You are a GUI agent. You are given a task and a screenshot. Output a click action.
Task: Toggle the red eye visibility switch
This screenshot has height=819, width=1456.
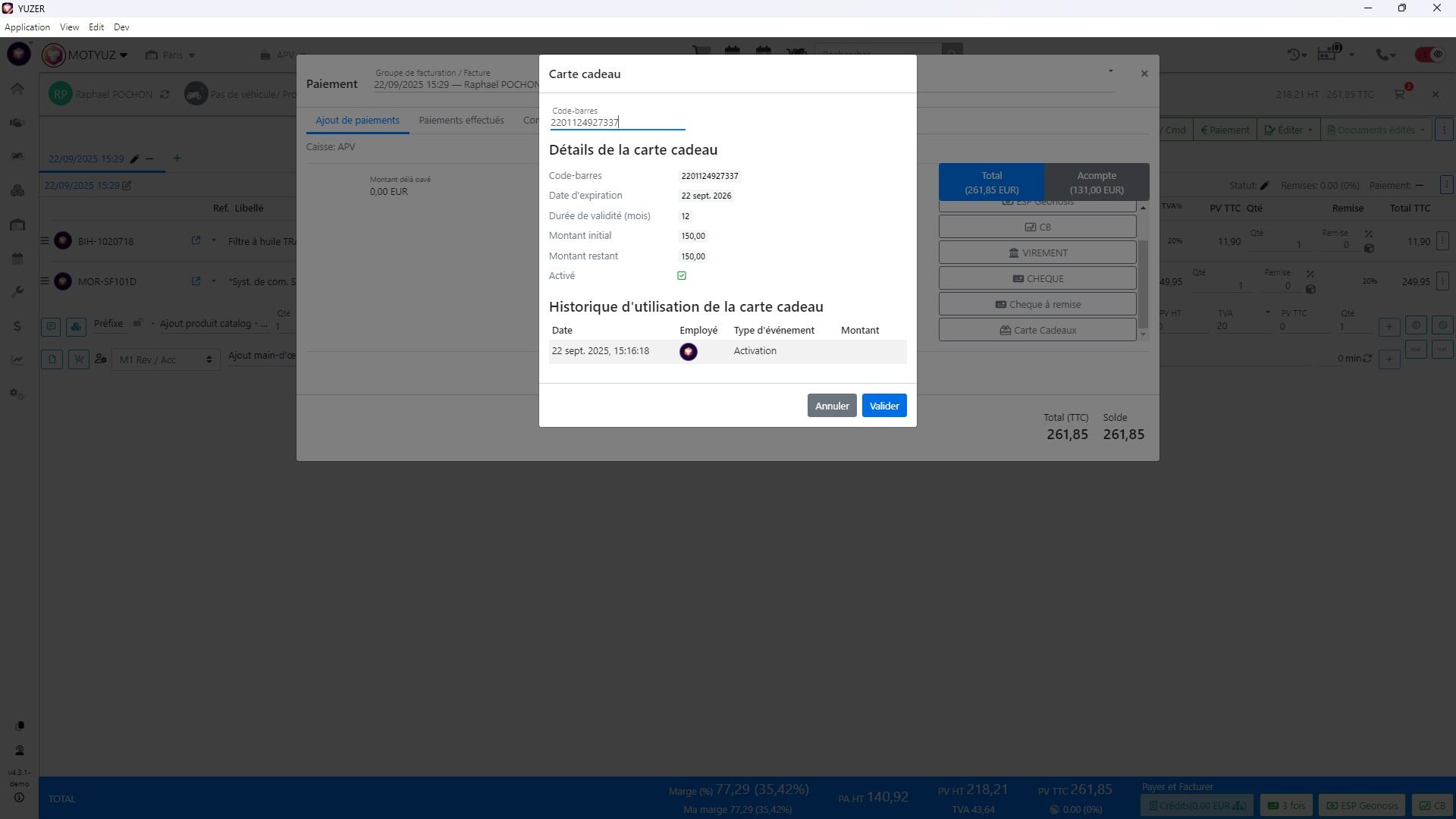click(x=1430, y=55)
